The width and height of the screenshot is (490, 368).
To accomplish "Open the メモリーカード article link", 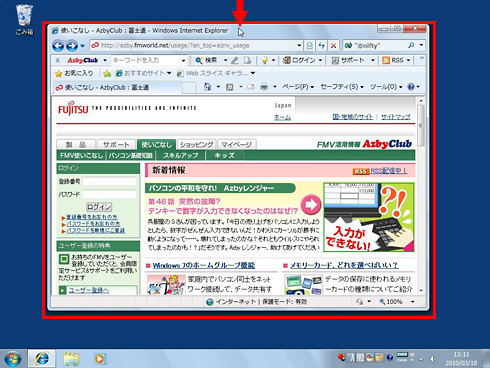I will (344, 265).
